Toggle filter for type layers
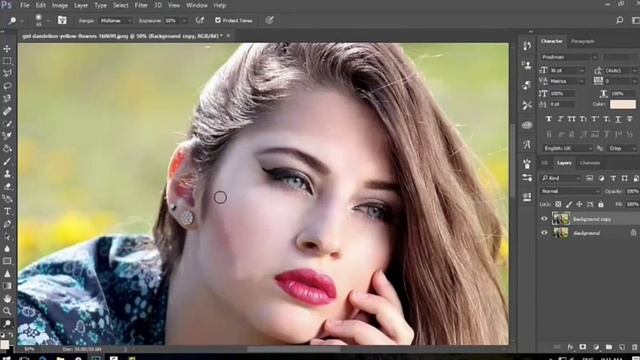 (613, 178)
